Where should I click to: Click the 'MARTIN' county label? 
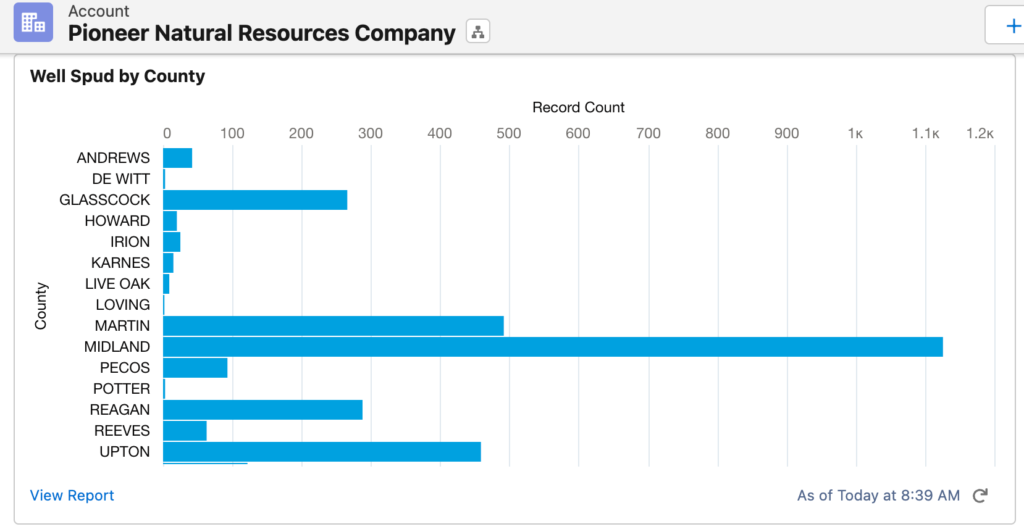coord(122,326)
